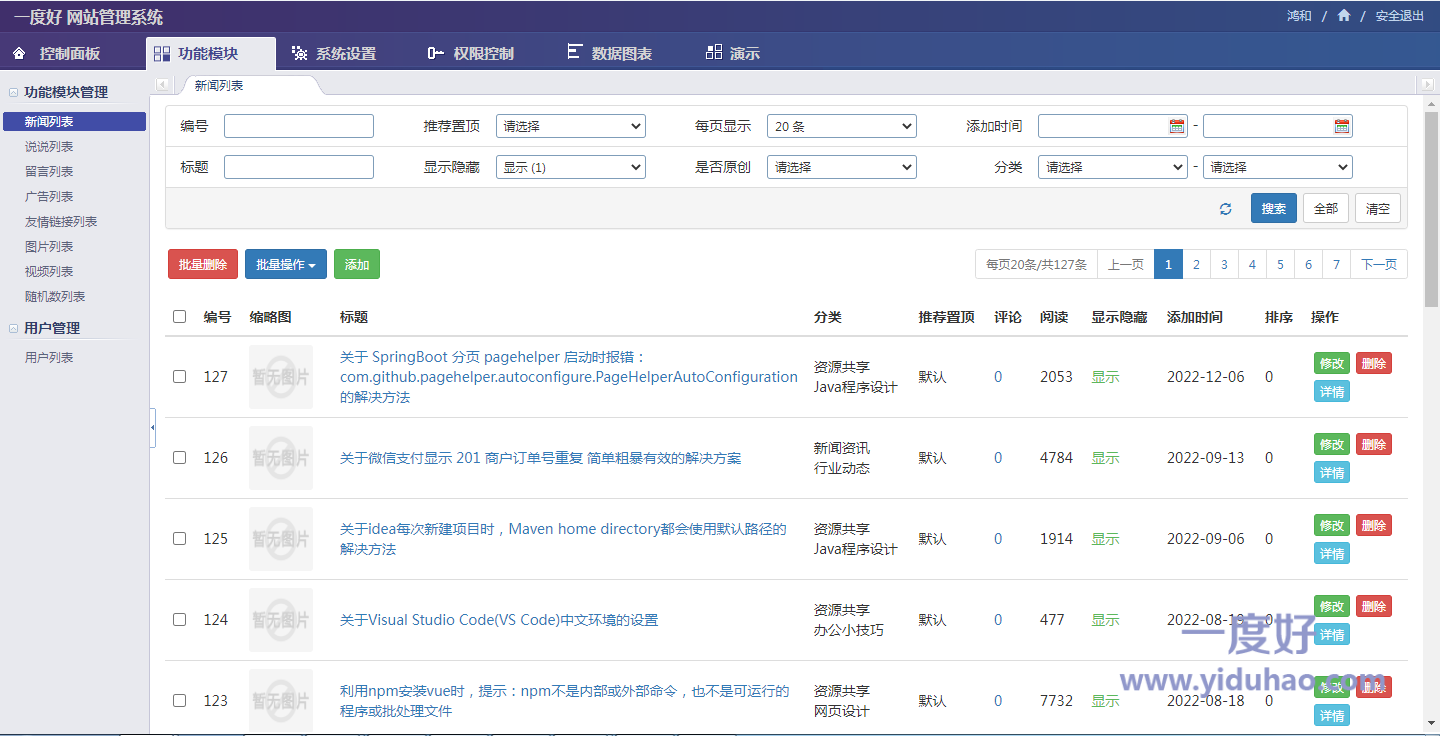Go to page 7 in pagination
The height and width of the screenshot is (736, 1440).
1336,264
